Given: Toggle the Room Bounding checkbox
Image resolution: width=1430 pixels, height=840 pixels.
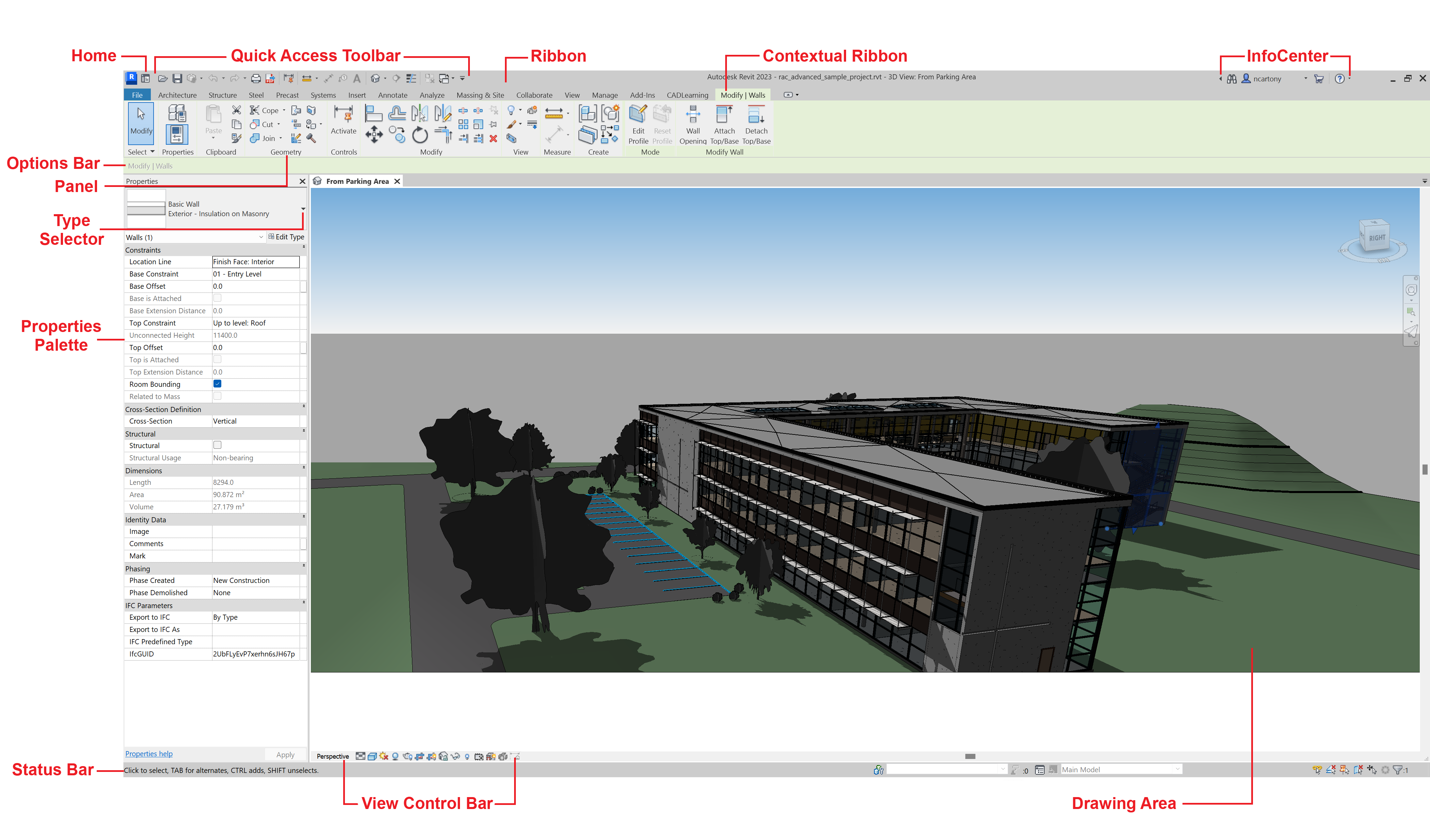Looking at the screenshot, I should 217,384.
